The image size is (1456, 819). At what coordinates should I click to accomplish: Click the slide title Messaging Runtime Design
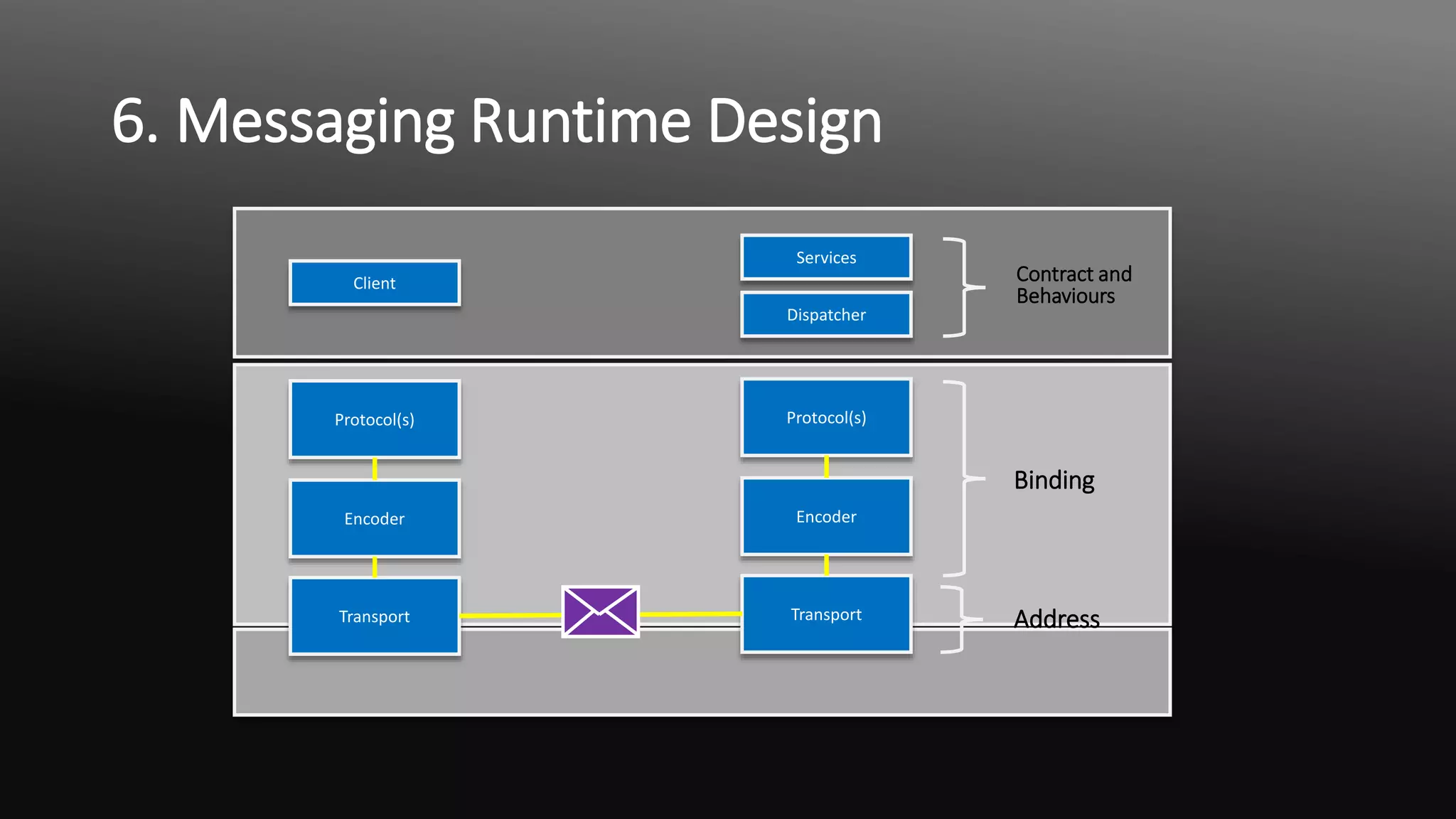click(497, 122)
